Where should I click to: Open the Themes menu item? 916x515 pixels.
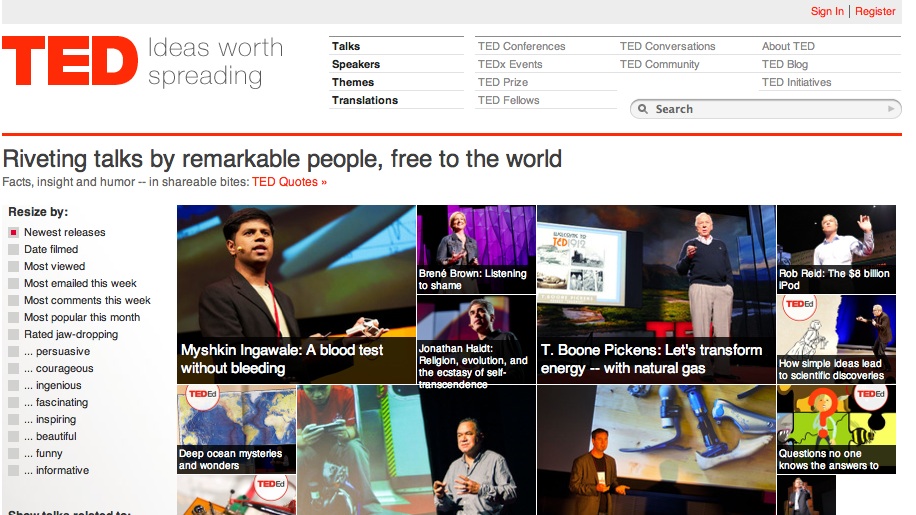353,82
